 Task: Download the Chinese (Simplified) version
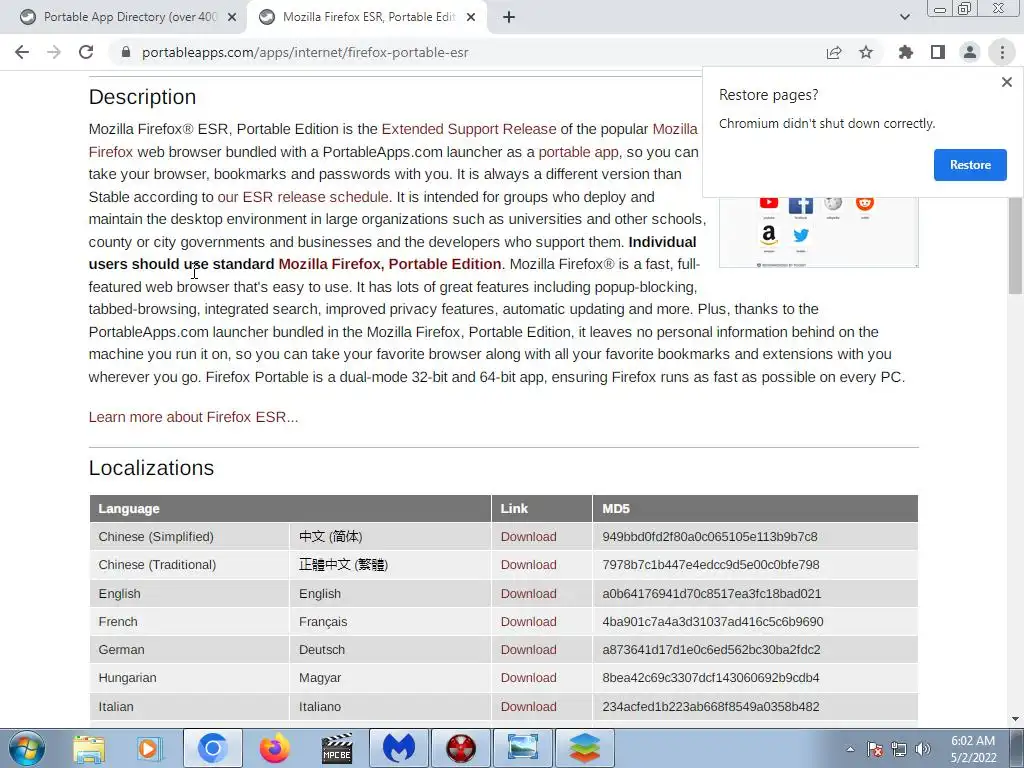528,537
